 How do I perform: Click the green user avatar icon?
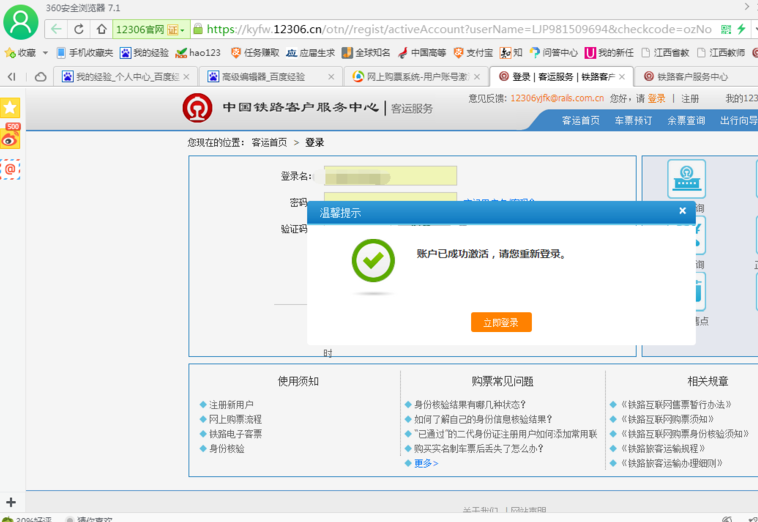[21, 22]
